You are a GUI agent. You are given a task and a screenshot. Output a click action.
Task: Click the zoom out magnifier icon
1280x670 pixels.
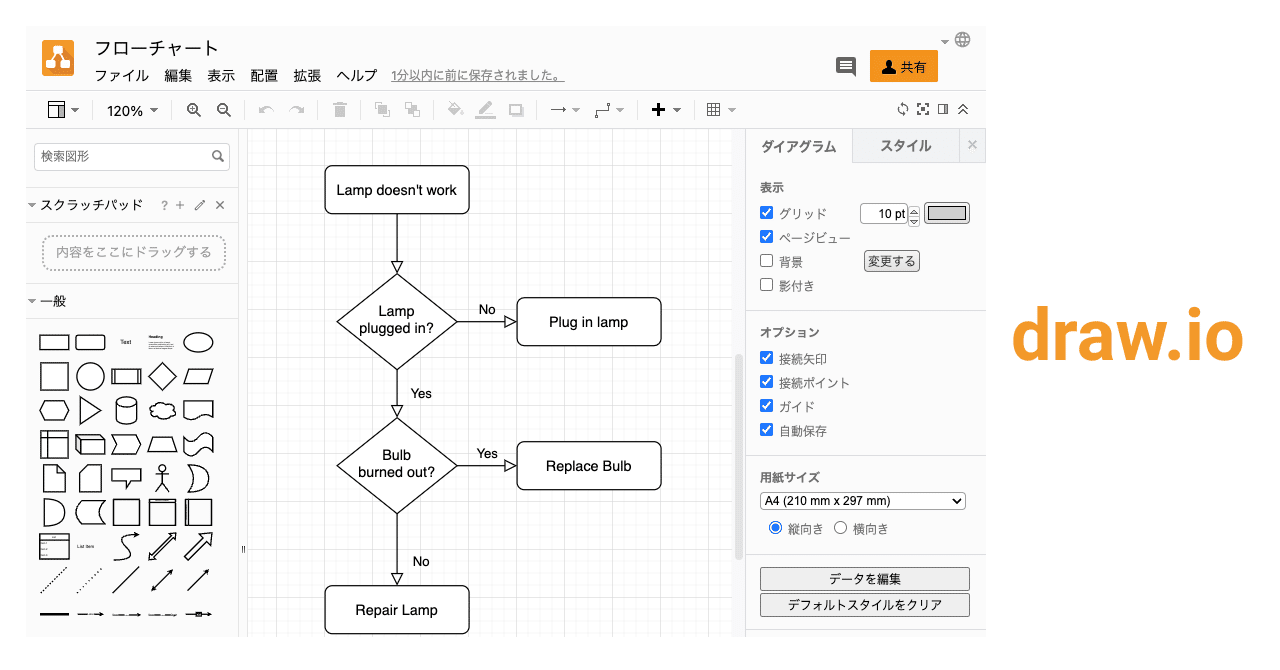(x=224, y=110)
